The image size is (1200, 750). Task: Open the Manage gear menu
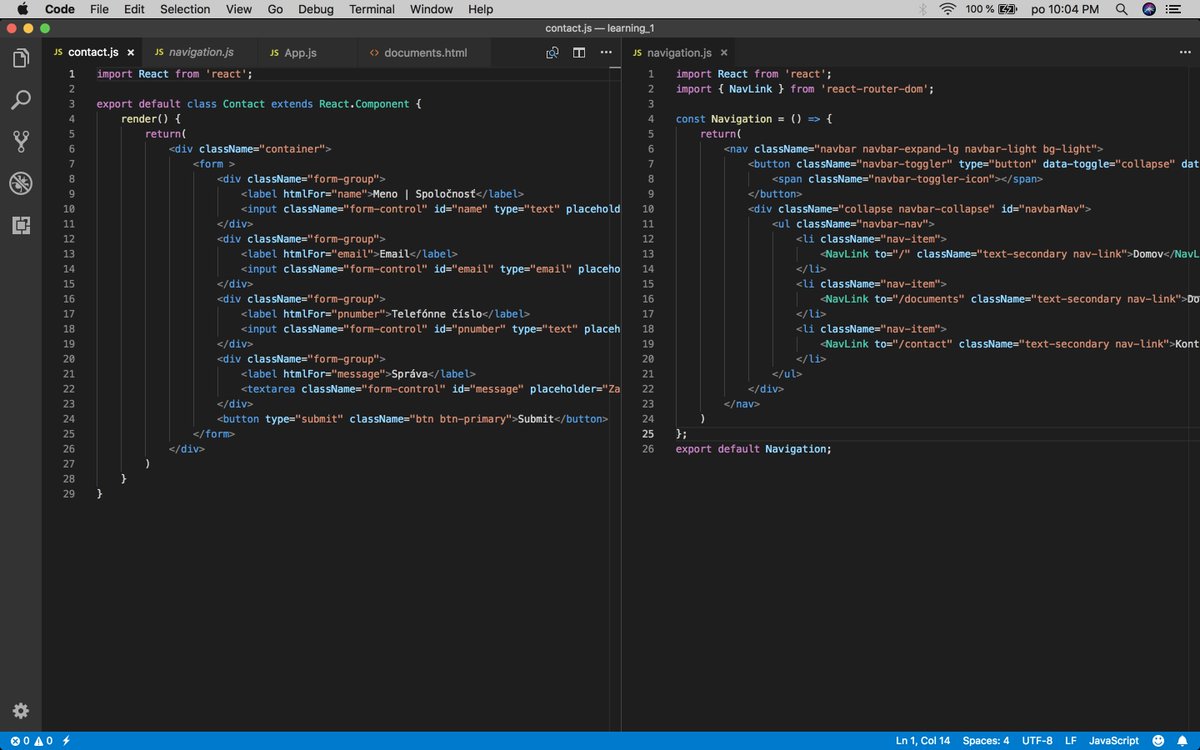pos(20,711)
